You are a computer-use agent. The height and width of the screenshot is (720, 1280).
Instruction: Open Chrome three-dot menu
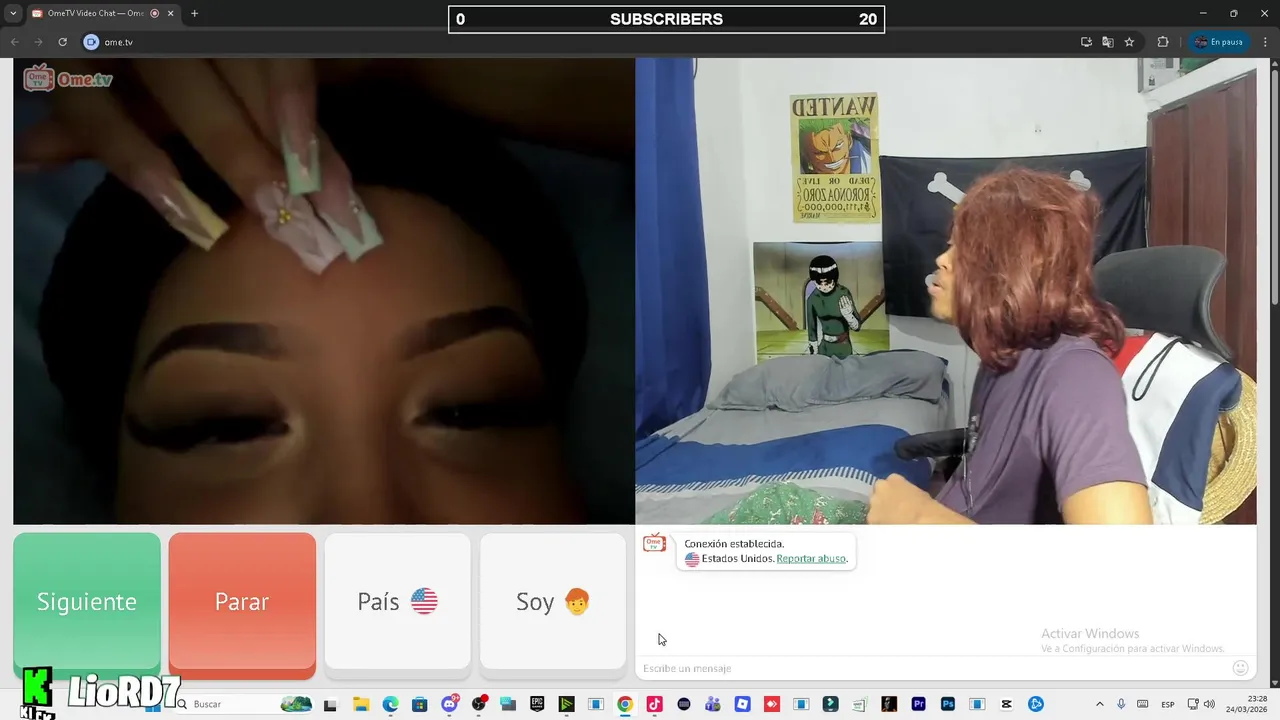click(1264, 42)
